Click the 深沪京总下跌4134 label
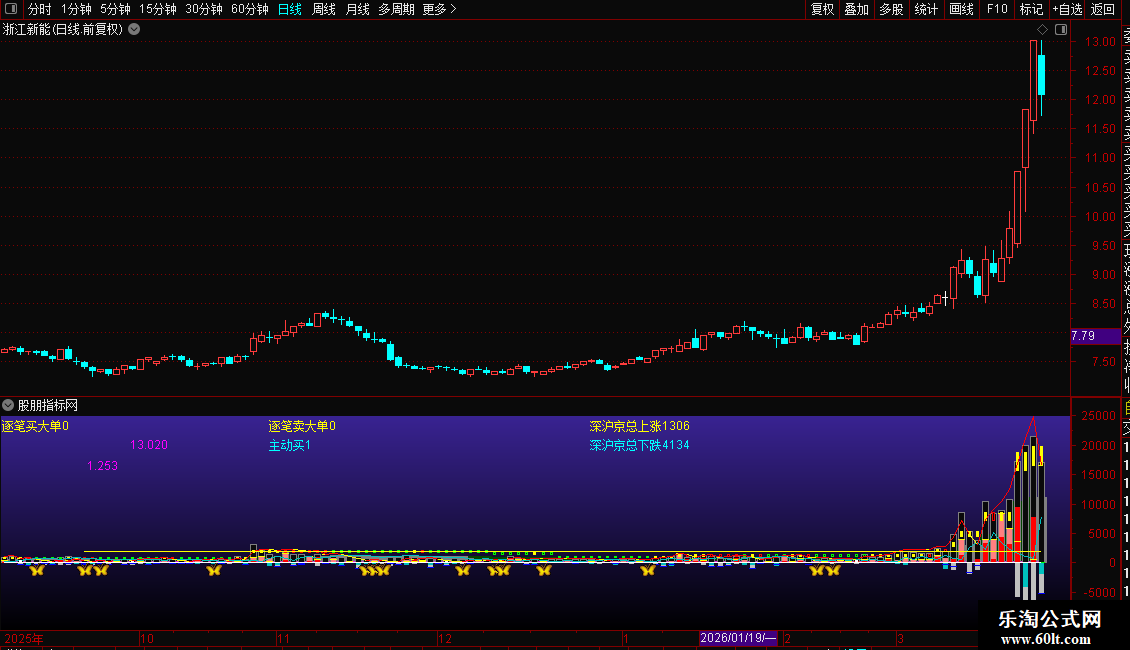Image resolution: width=1130 pixels, height=650 pixels. (639, 445)
